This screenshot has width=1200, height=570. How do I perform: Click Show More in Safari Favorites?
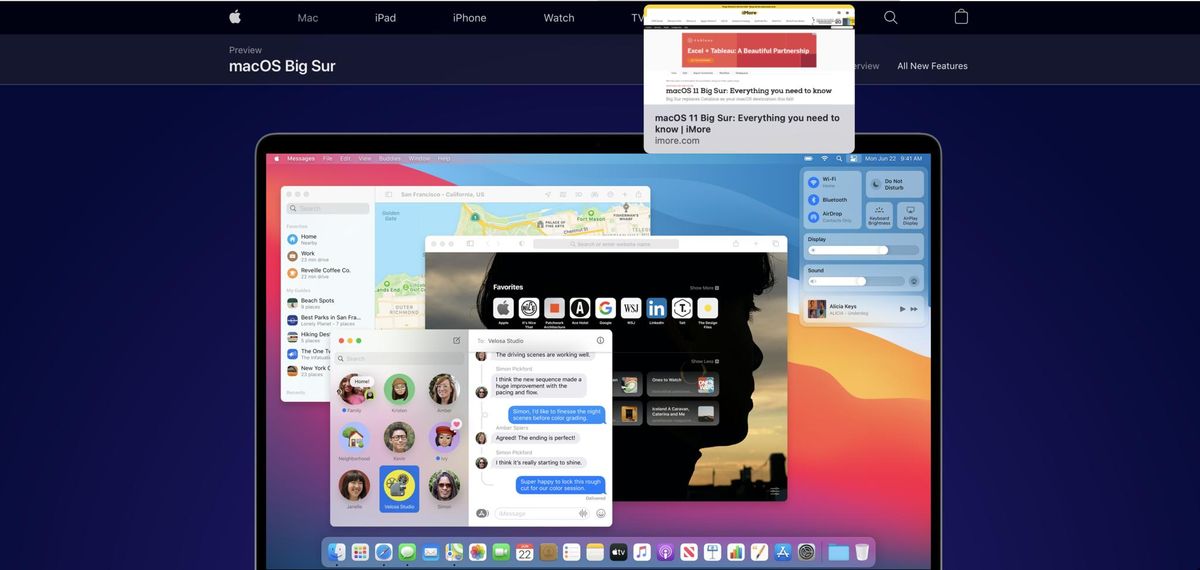click(x=702, y=287)
